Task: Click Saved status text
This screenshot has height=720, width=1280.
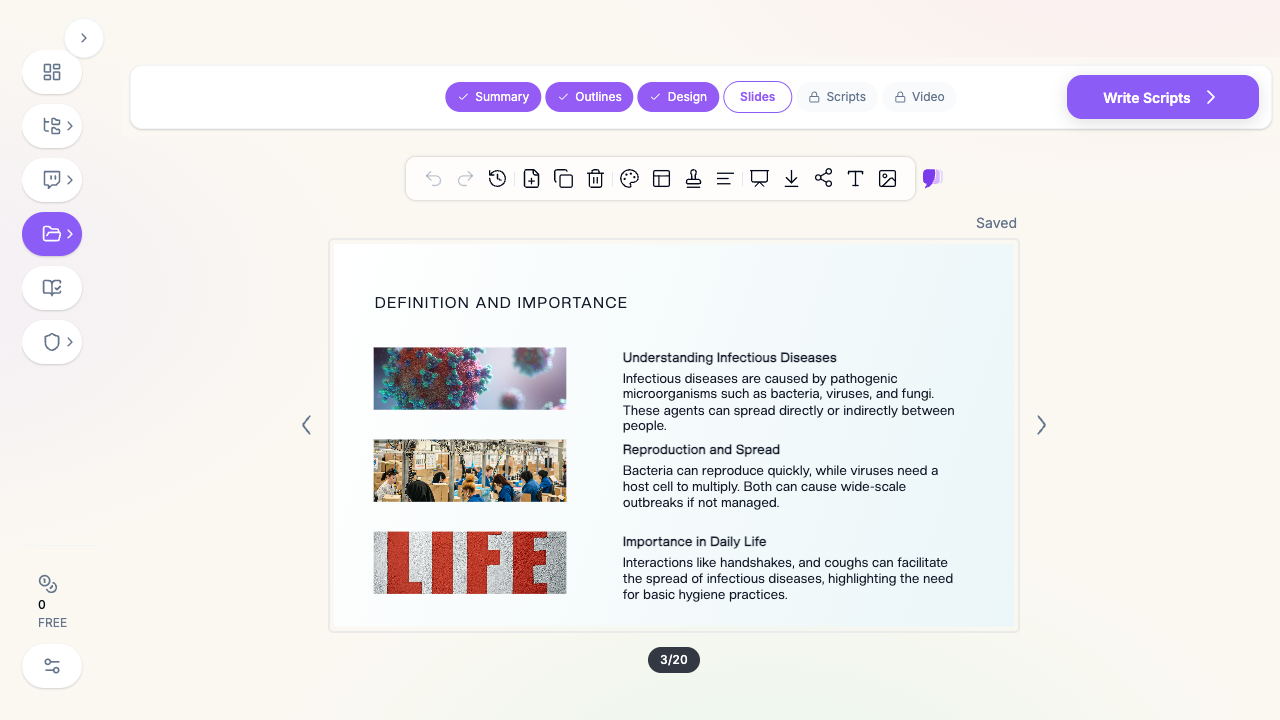Action: pyautogui.click(x=996, y=223)
